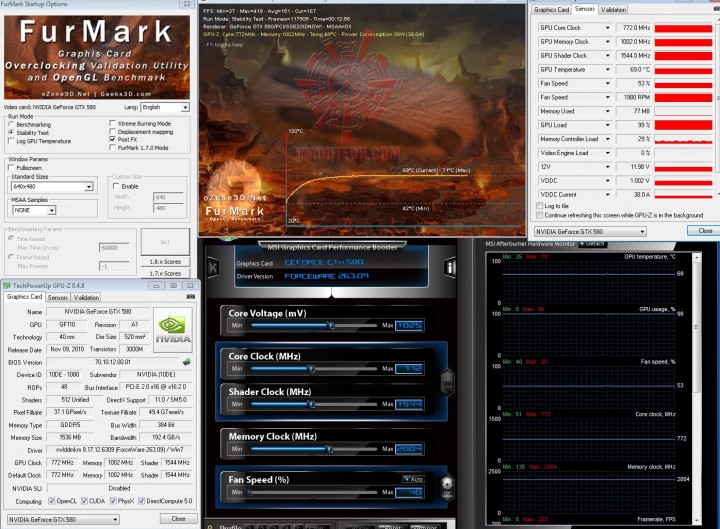Select the Stability Test radio button

(11, 132)
